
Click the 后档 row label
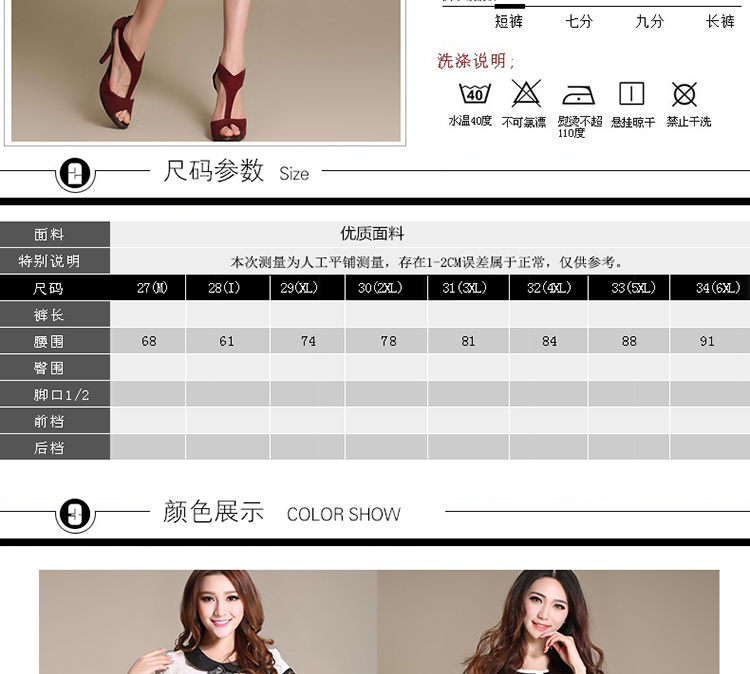point(55,447)
